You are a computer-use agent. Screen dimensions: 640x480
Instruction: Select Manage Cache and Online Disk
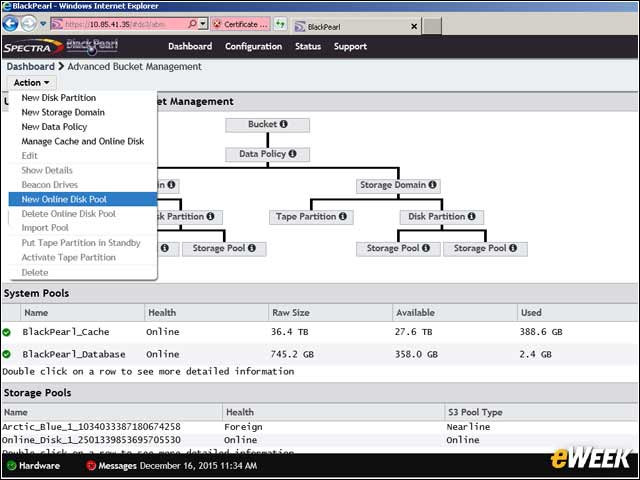83,141
